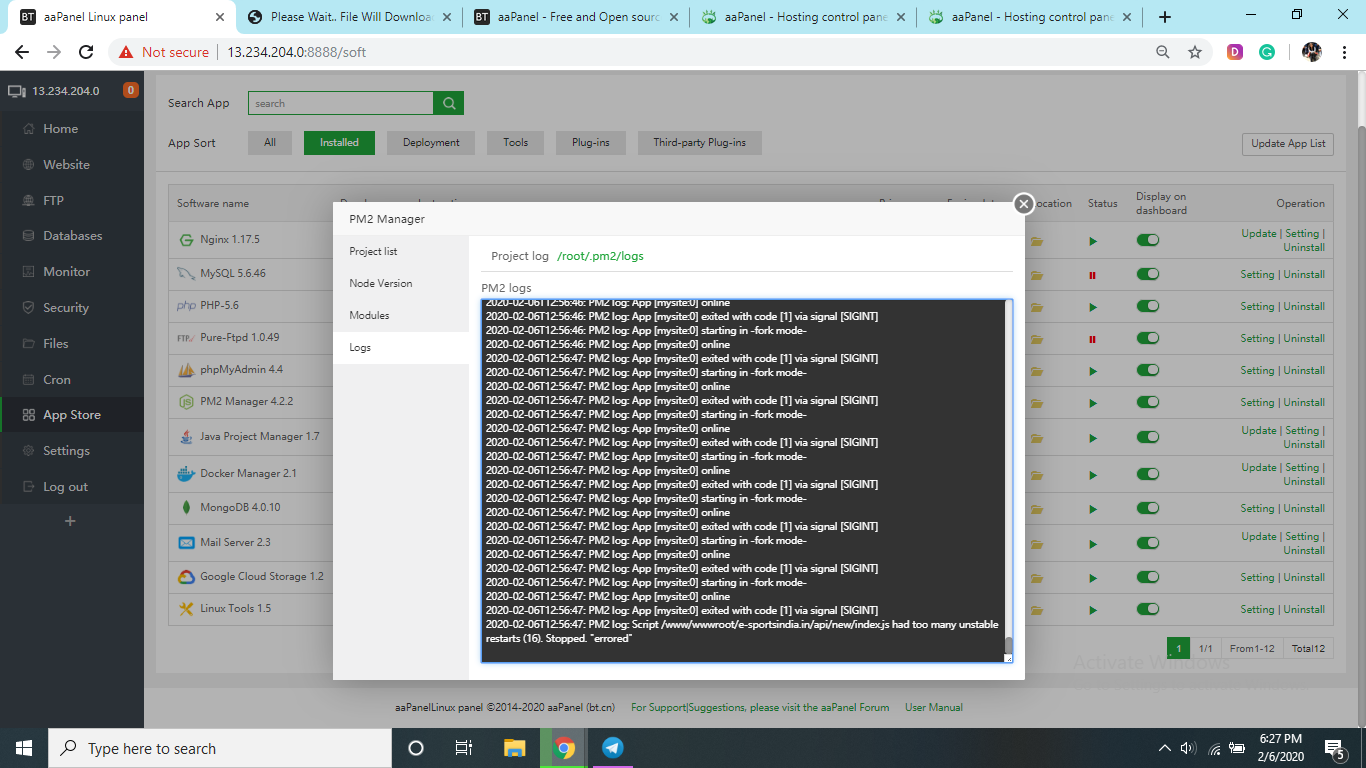Screen dimensions: 1366x768
Task: Add a new server with the plus icon
Action: click(x=70, y=521)
